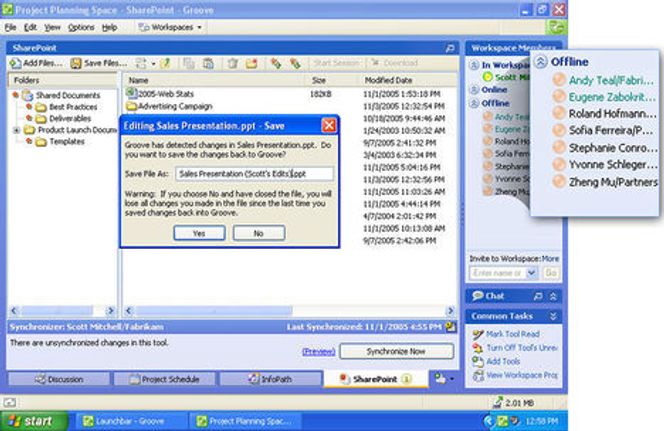Switch to the Project Schedule tab
Viewport: 664px width, 431px height.
[164, 379]
